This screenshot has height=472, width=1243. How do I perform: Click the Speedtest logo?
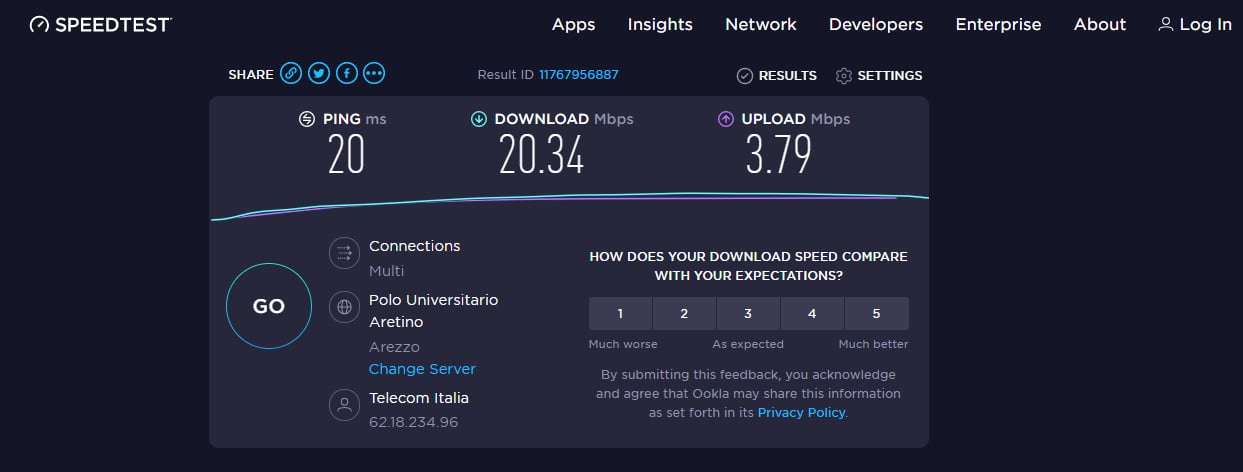pos(100,24)
